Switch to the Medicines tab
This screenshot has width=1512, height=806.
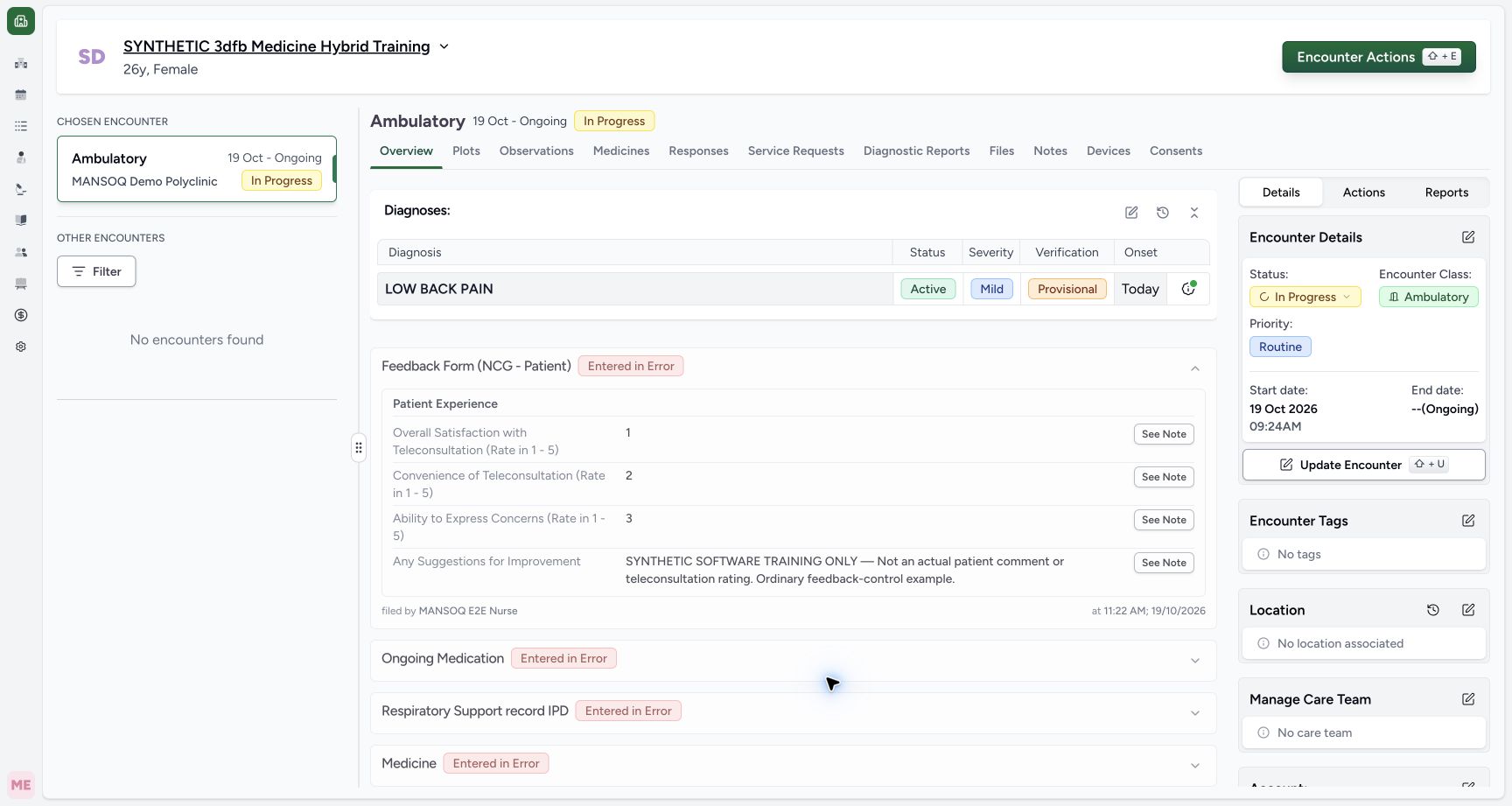click(x=621, y=151)
